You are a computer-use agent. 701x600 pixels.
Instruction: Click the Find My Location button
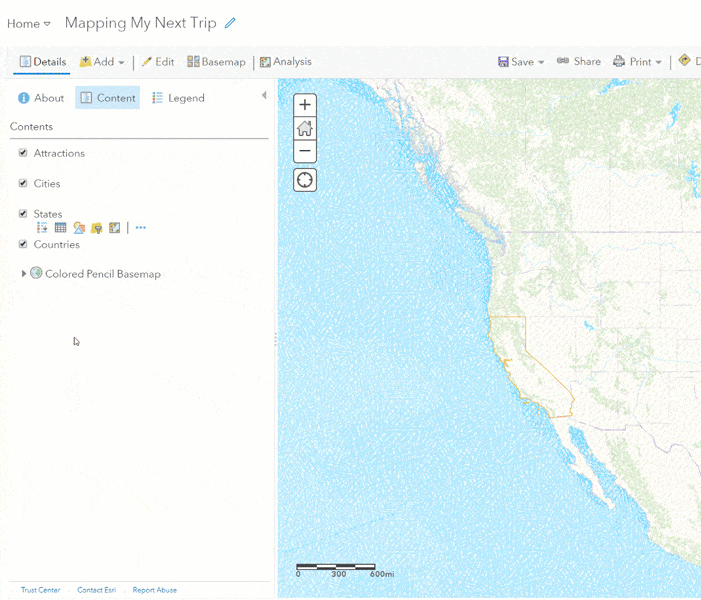pos(305,180)
